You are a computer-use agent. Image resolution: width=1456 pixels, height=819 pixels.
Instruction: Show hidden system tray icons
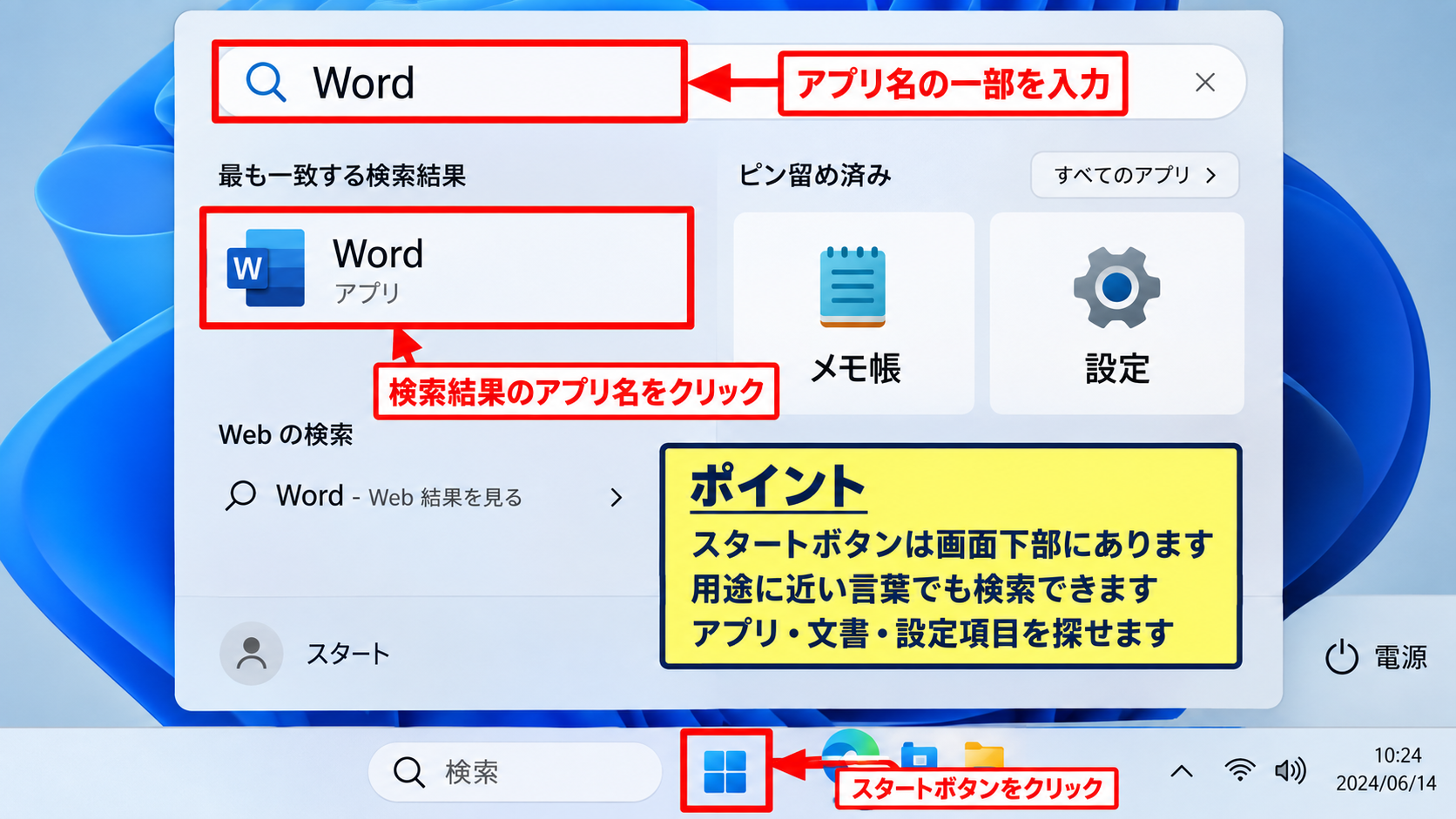pyautogui.click(x=1182, y=771)
